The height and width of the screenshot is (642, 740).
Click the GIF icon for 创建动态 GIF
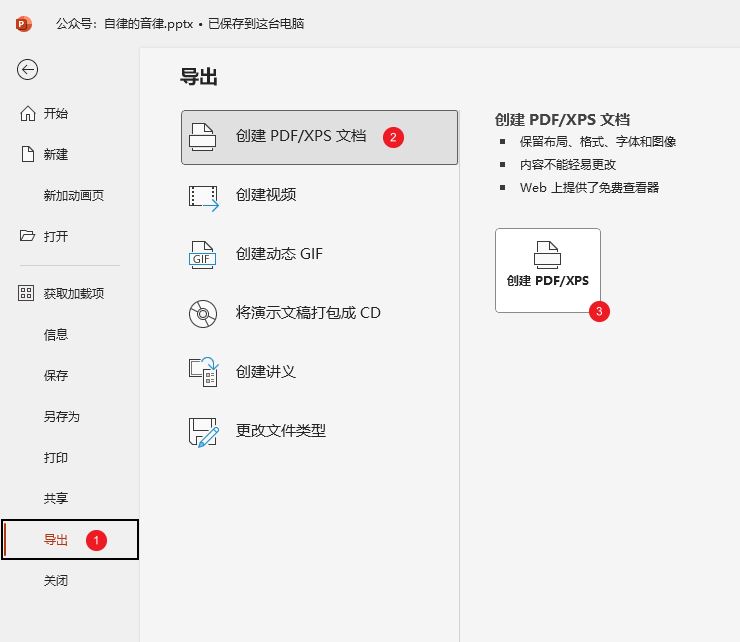pos(203,254)
